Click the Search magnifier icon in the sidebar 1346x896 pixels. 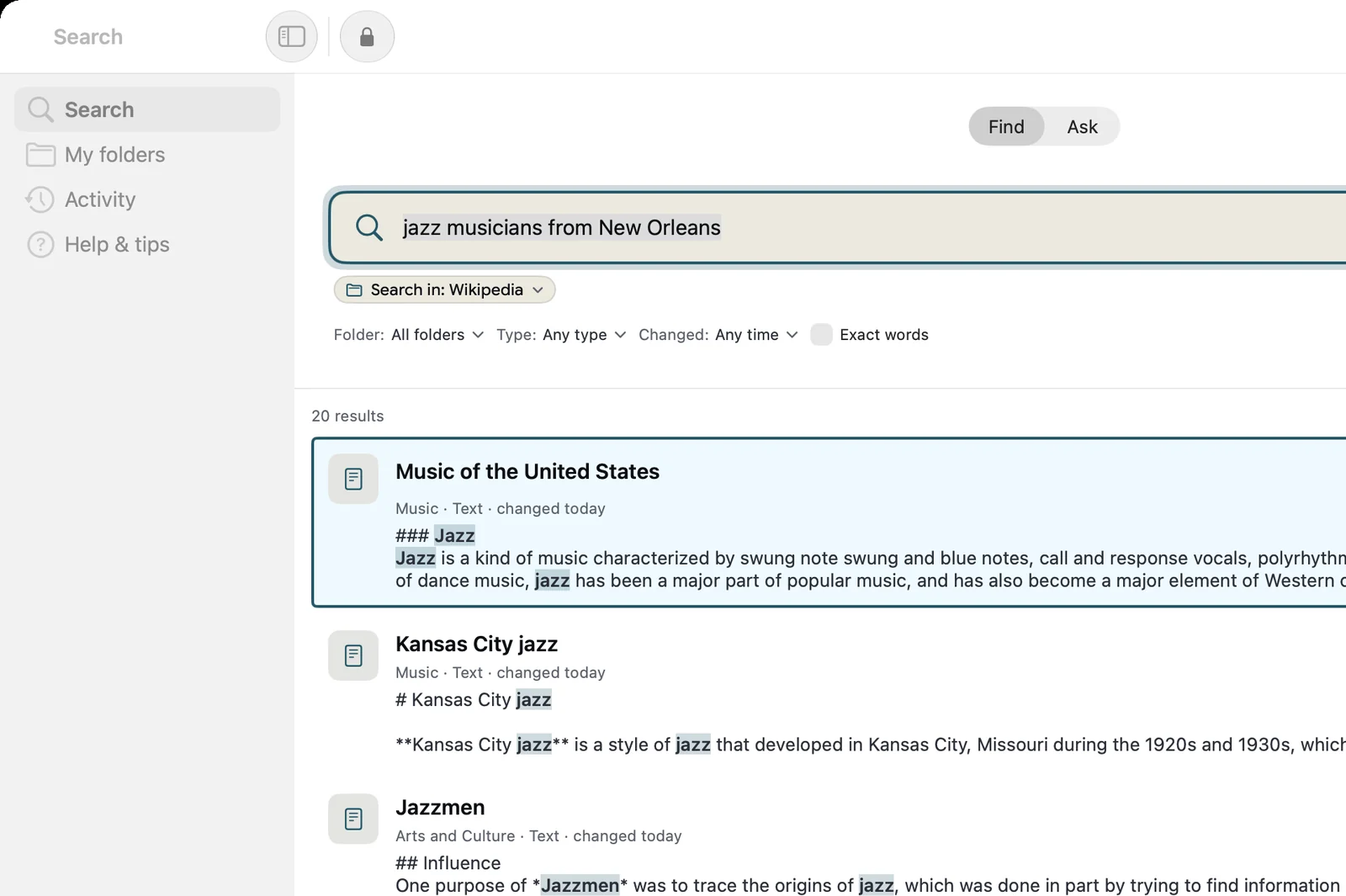pos(40,109)
